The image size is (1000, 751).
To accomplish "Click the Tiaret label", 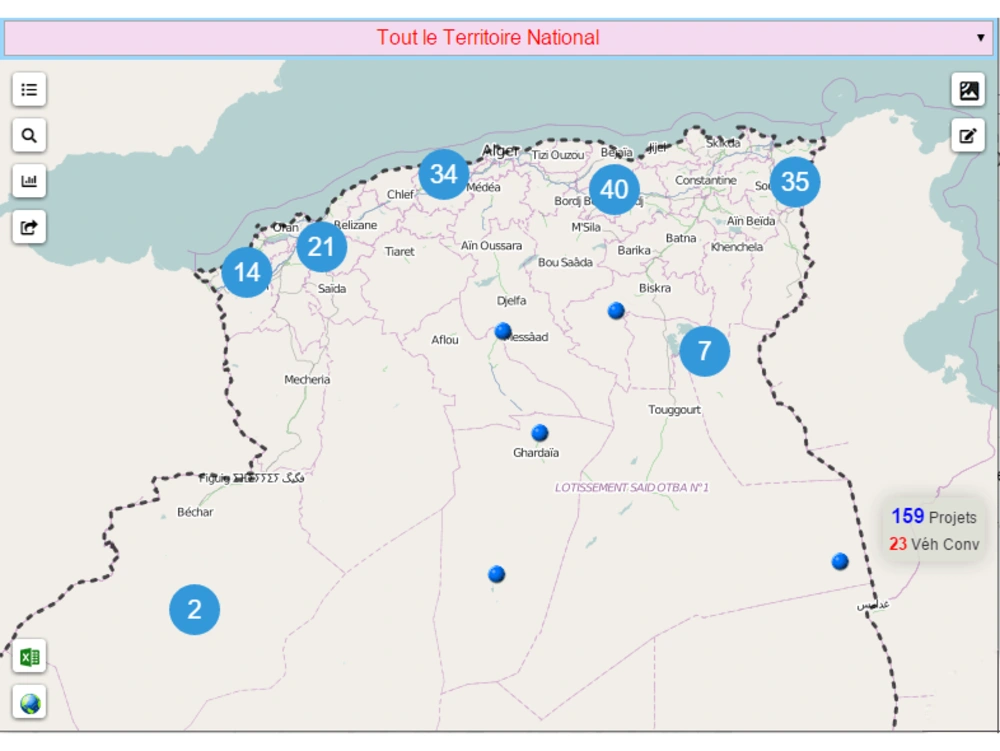I will (399, 252).
